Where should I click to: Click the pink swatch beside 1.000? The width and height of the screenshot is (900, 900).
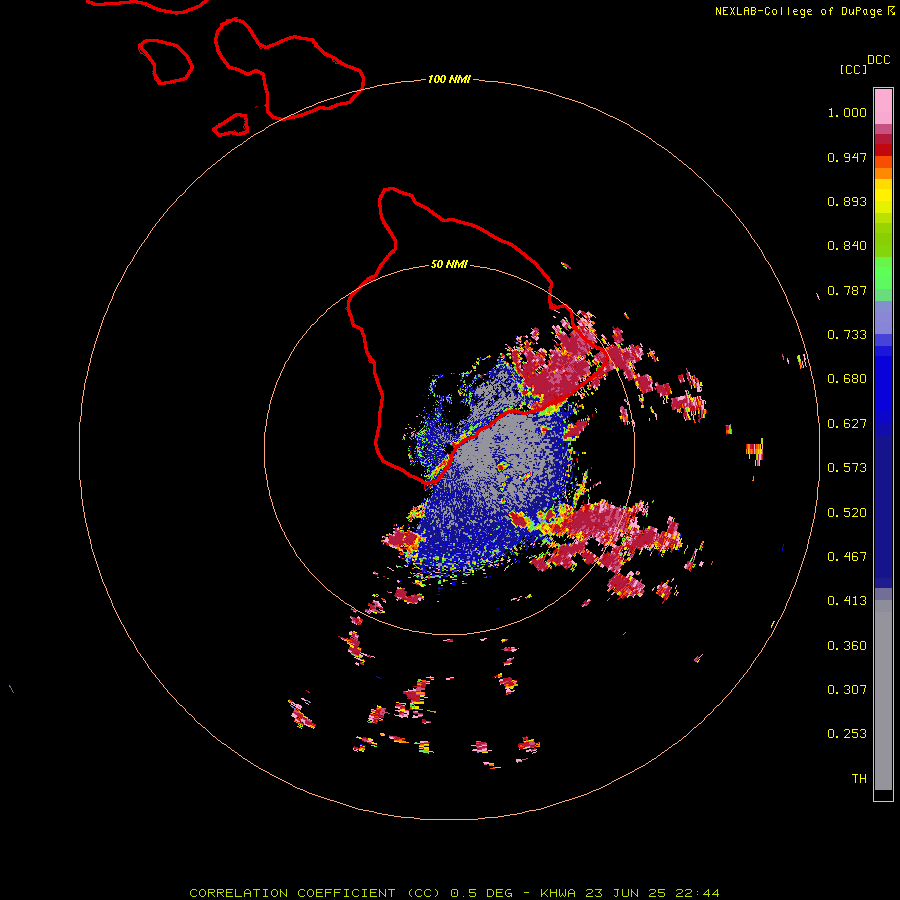coord(883,107)
